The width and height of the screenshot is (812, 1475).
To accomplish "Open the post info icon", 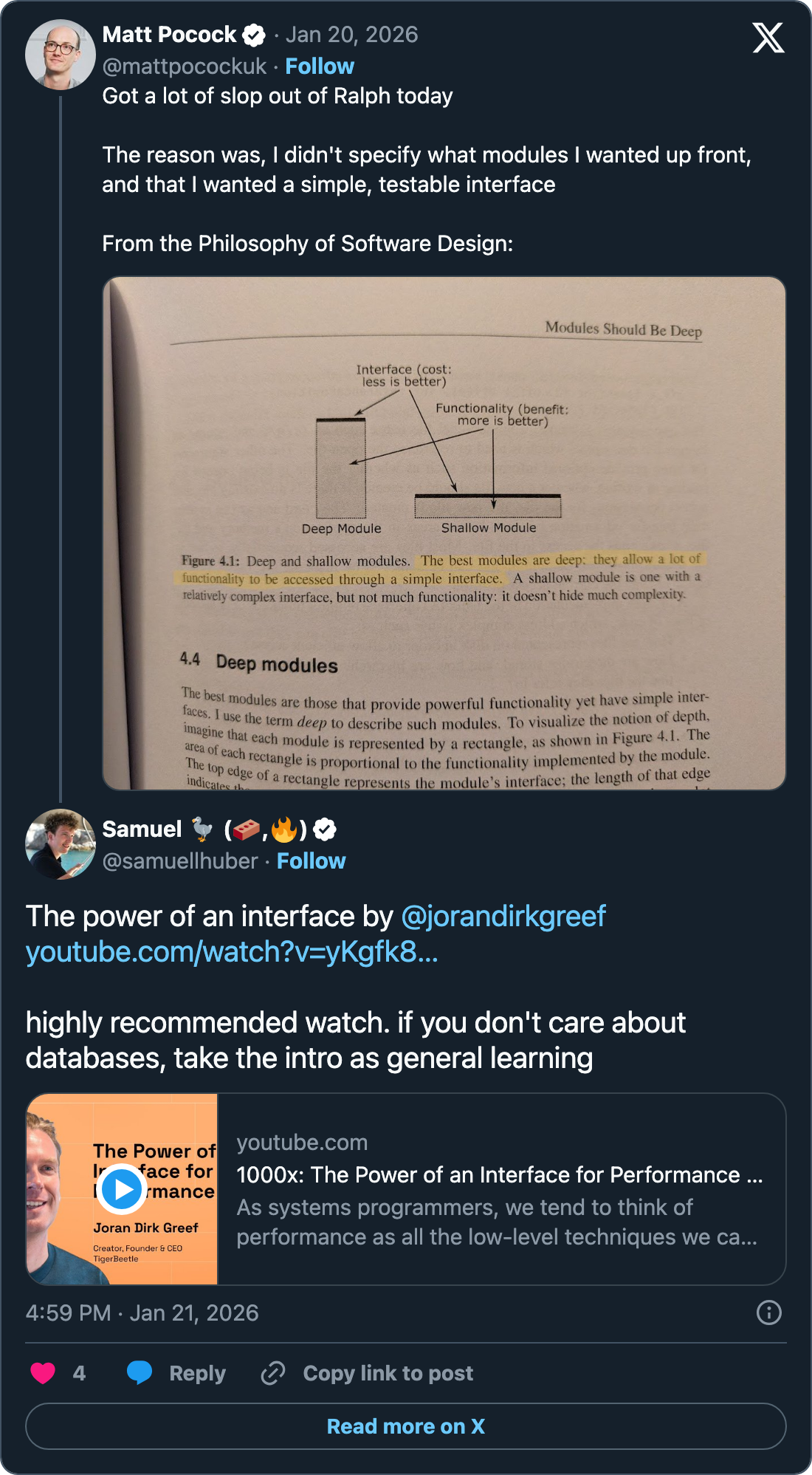I will coord(768,1313).
